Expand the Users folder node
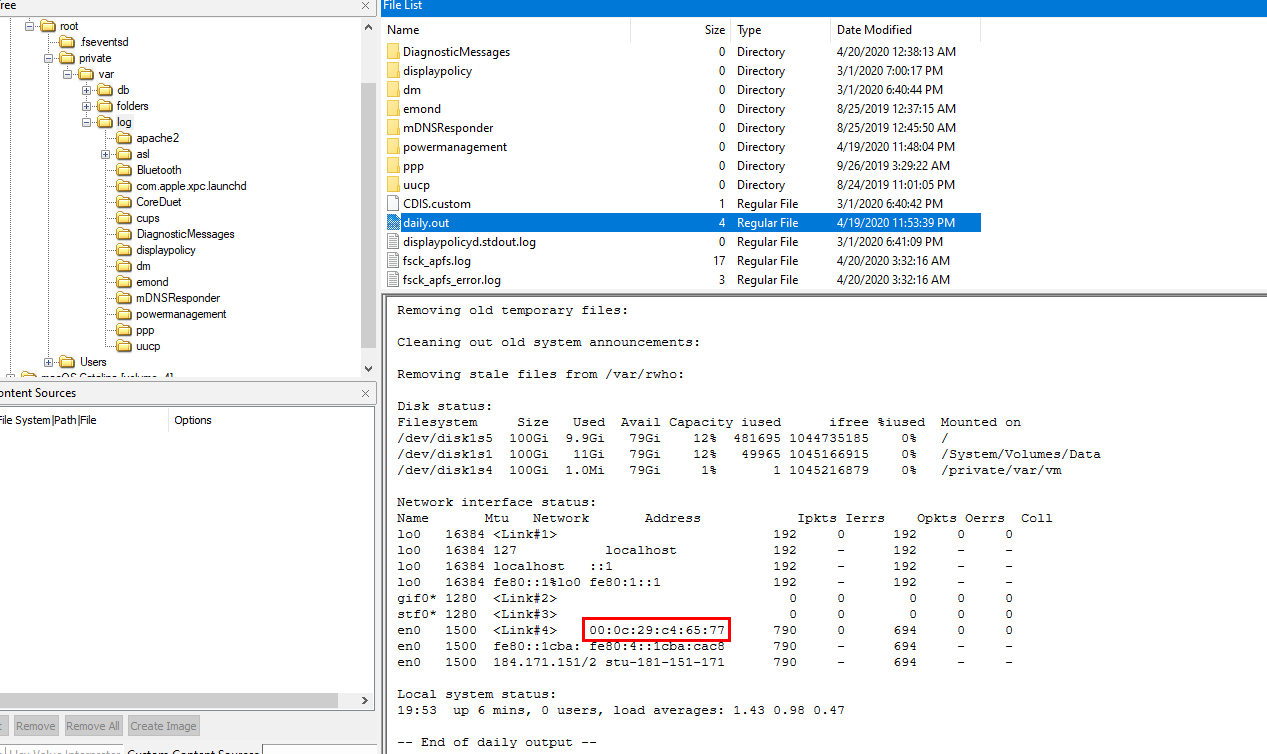The width and height of the screenshot is (1267, 754). [49, 362]
